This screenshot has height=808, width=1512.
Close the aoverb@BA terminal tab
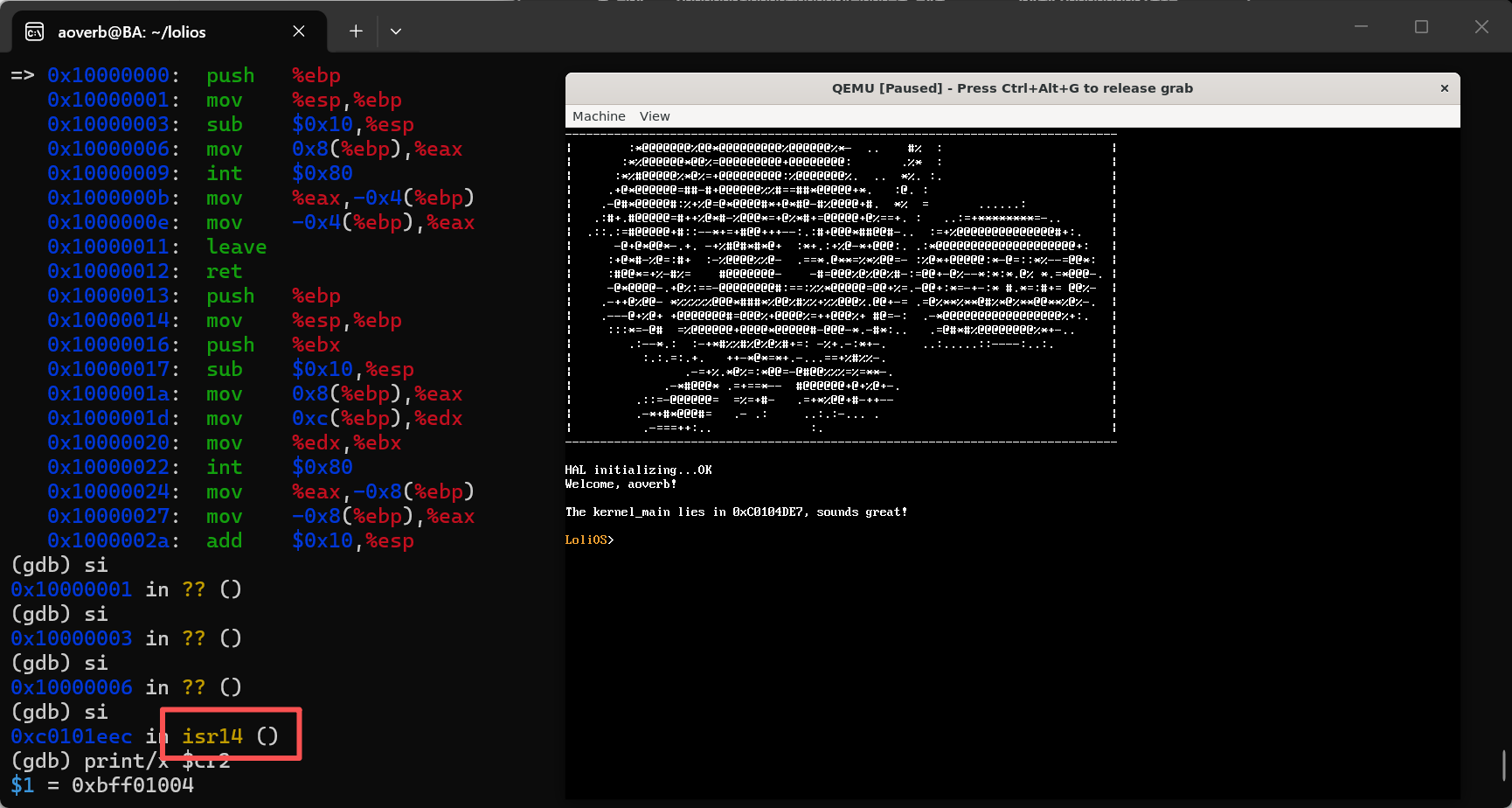point(299,31)
